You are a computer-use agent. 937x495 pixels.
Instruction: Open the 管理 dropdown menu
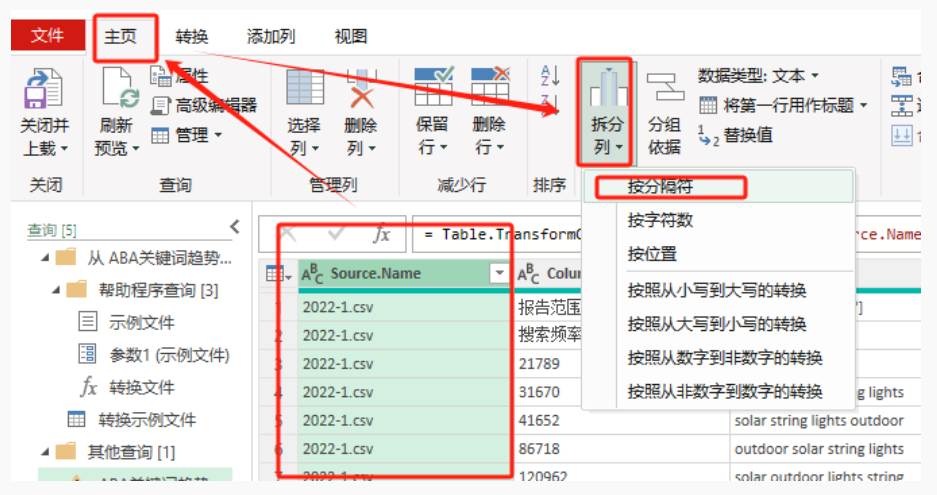click(186, 135)
